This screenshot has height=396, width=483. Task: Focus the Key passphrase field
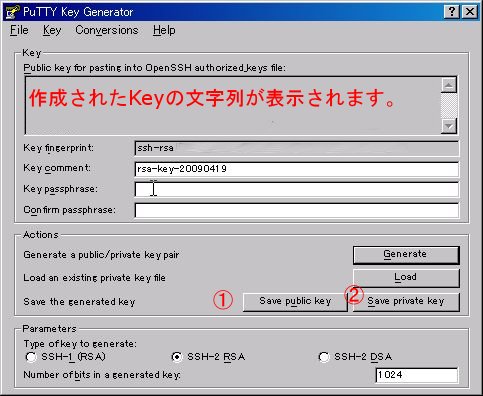pyautogui.click(x=296, y=190)
